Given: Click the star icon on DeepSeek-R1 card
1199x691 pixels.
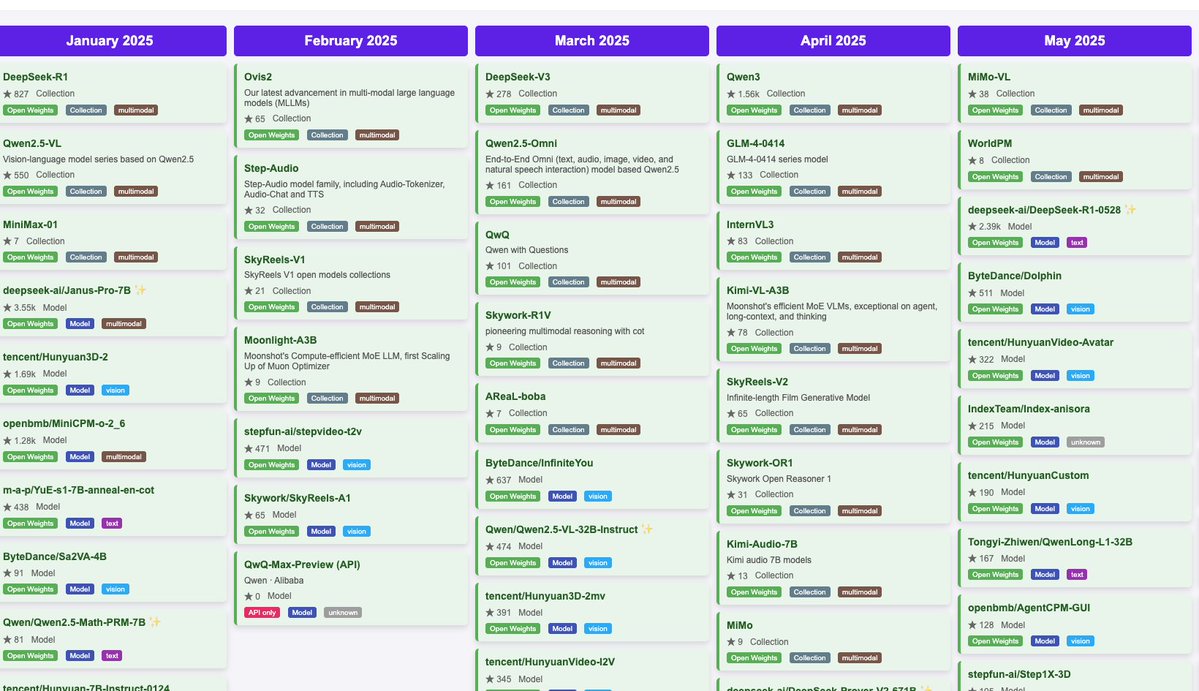Looking at the screenshot, I should click(x=7, y=94).
